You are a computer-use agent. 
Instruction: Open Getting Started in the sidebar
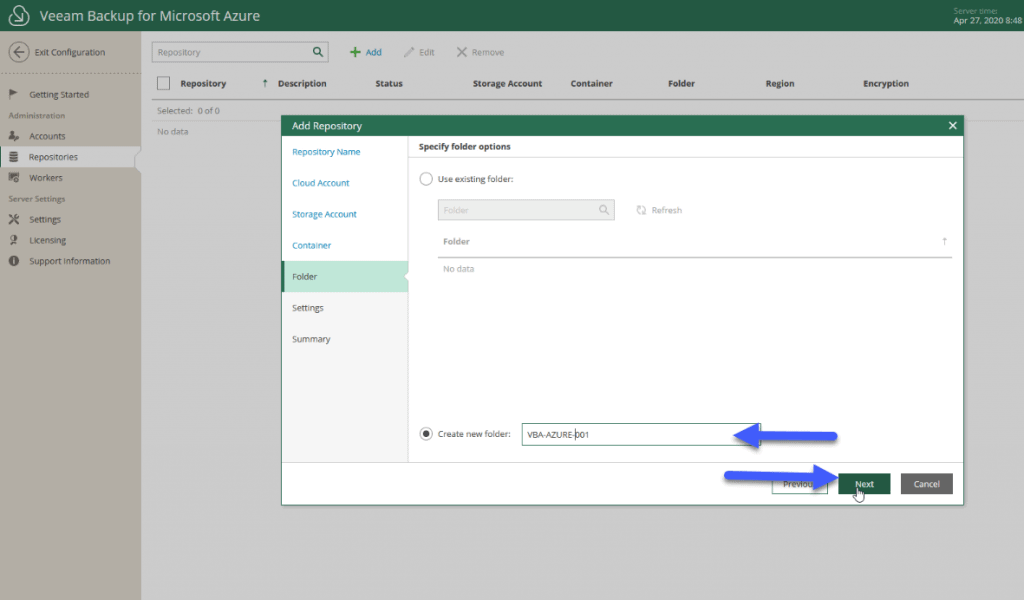59,95
